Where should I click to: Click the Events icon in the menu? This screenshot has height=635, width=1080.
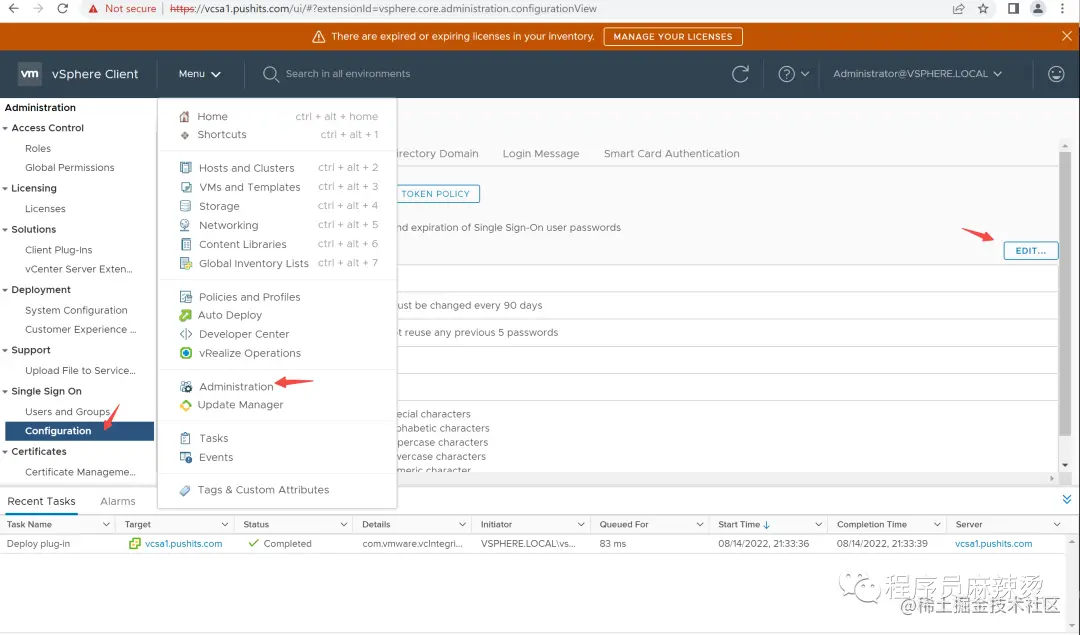(x=185, y=457)
